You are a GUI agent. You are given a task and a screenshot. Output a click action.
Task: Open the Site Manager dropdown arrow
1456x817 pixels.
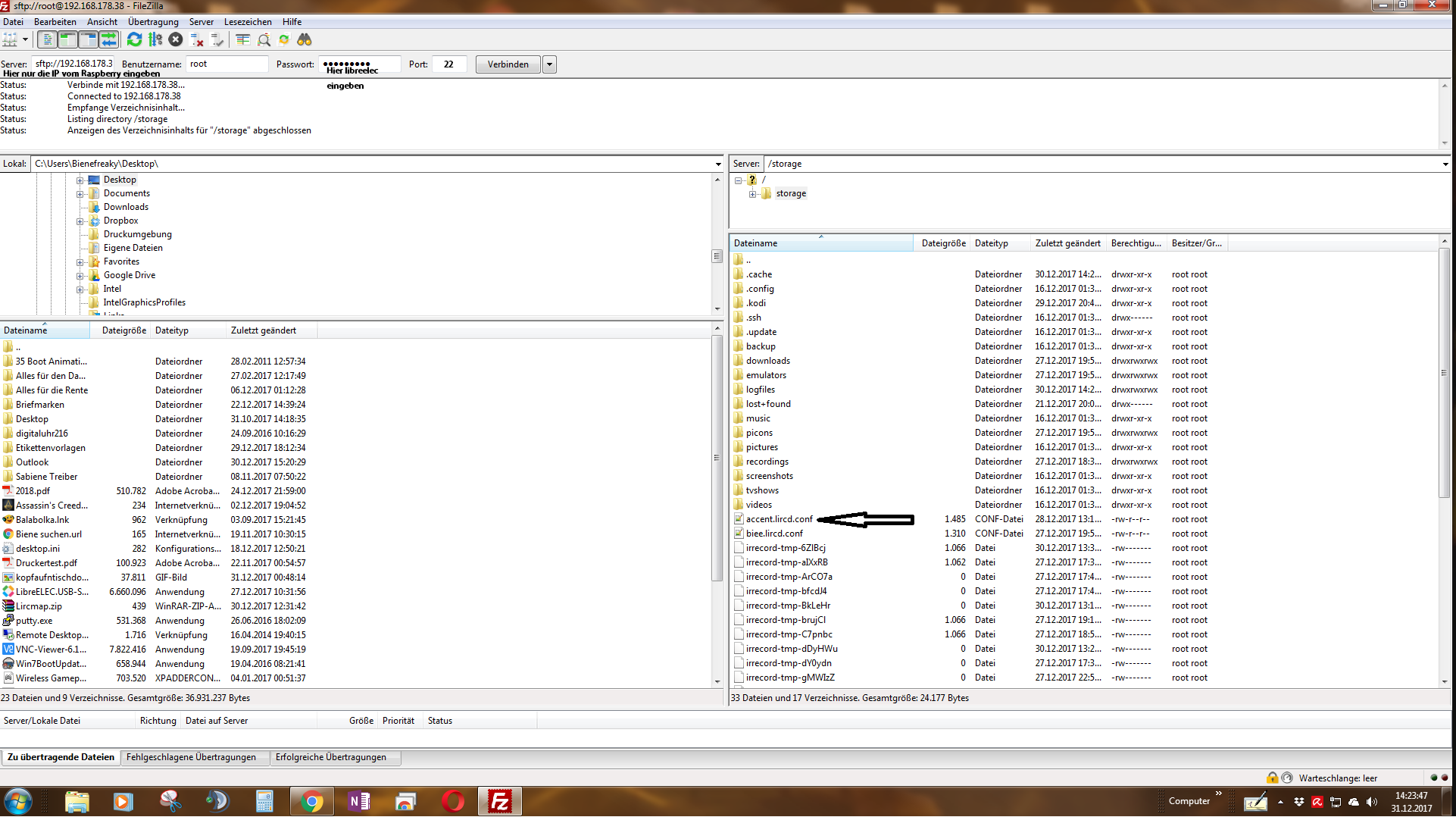(x=25, y=39)
